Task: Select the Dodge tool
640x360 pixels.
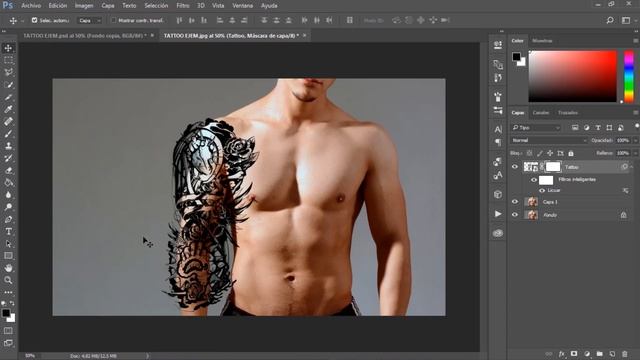Action: pyautogui.click(x=8, y=207)
